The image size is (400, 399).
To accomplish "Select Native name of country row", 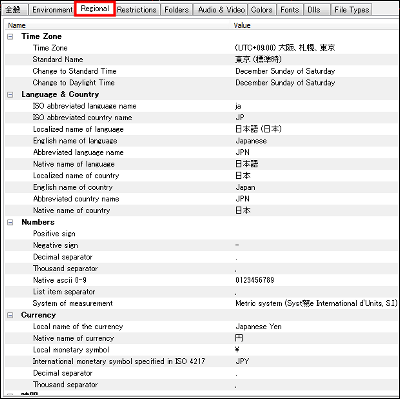I will (x=202, y=211).
